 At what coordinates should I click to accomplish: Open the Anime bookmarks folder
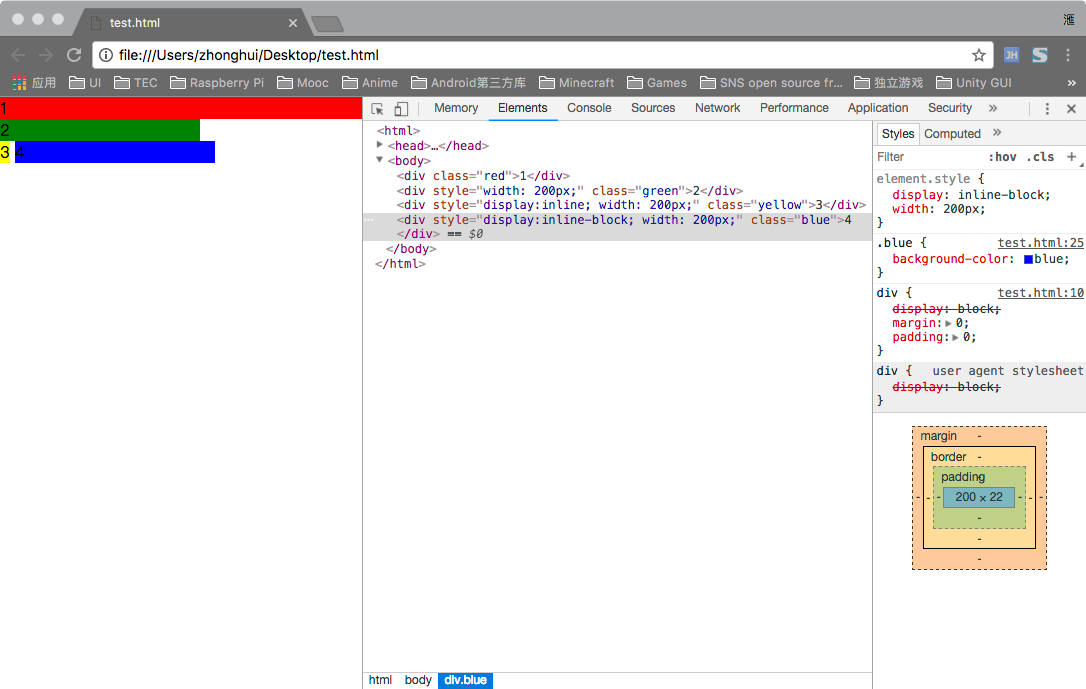(370, 83)
